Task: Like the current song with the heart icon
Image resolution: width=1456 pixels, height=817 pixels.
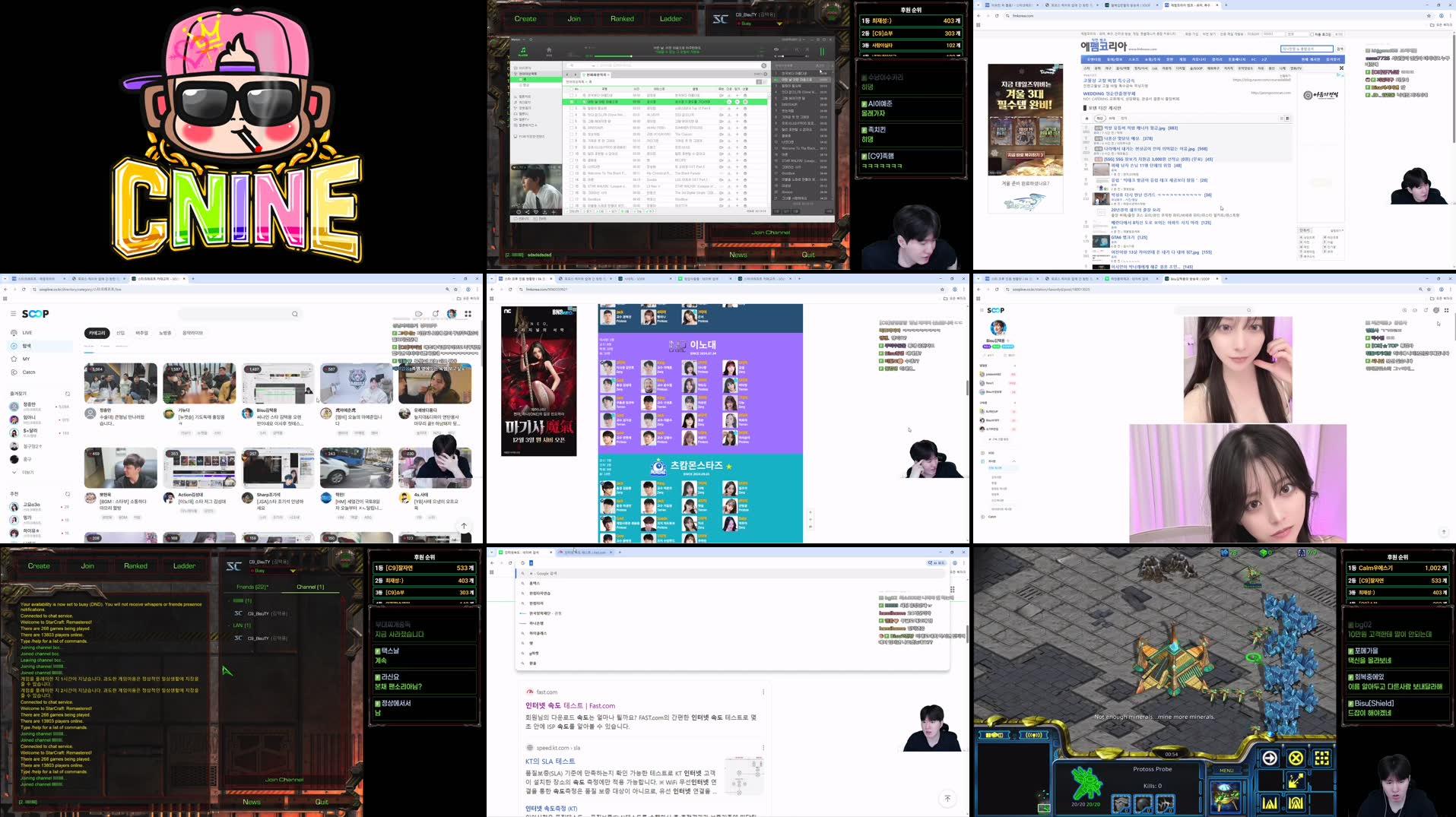Action: (x=536, y=212)
